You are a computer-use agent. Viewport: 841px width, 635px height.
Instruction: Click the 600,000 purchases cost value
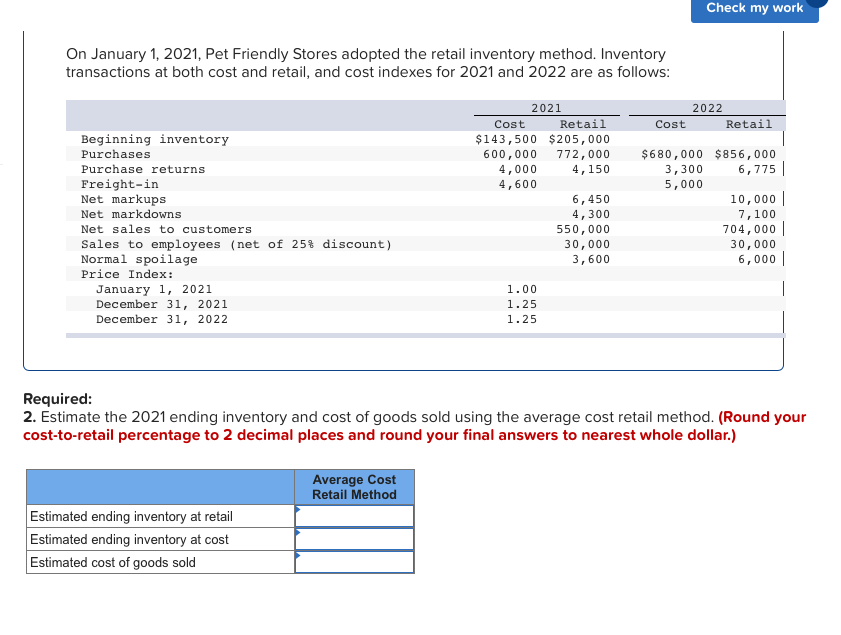click(x=510, y=154)
